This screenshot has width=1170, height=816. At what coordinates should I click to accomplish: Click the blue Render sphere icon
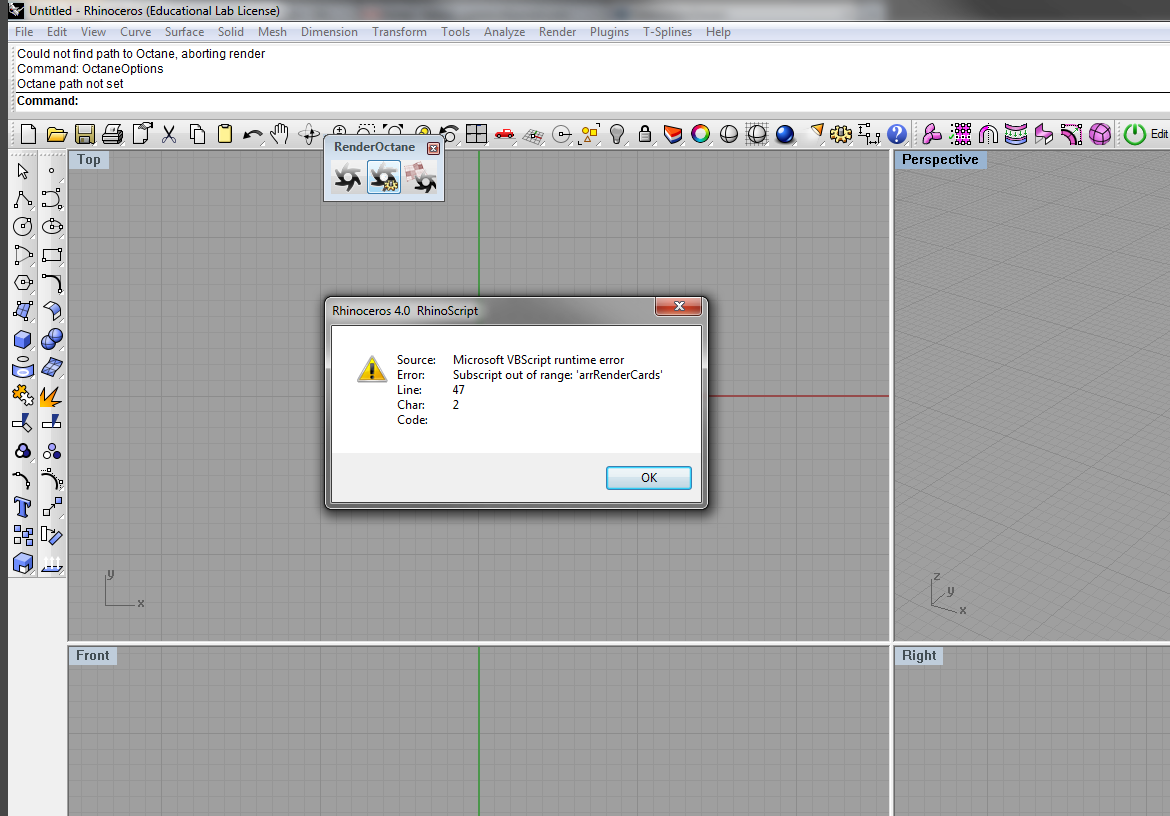tap(785, 134)
